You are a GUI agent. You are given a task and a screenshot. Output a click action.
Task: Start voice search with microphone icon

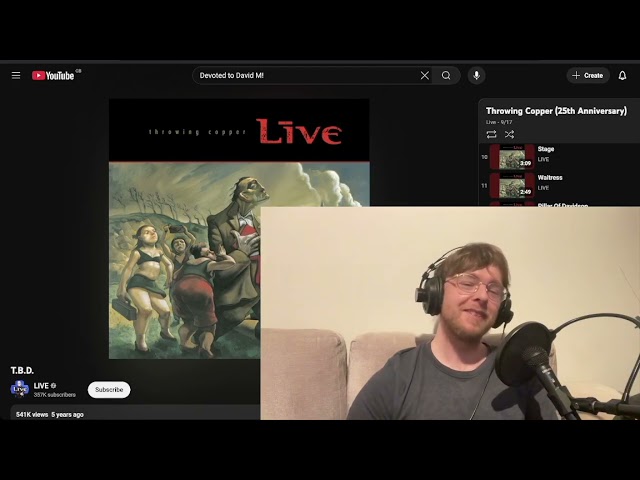click(x=476, y=76)
